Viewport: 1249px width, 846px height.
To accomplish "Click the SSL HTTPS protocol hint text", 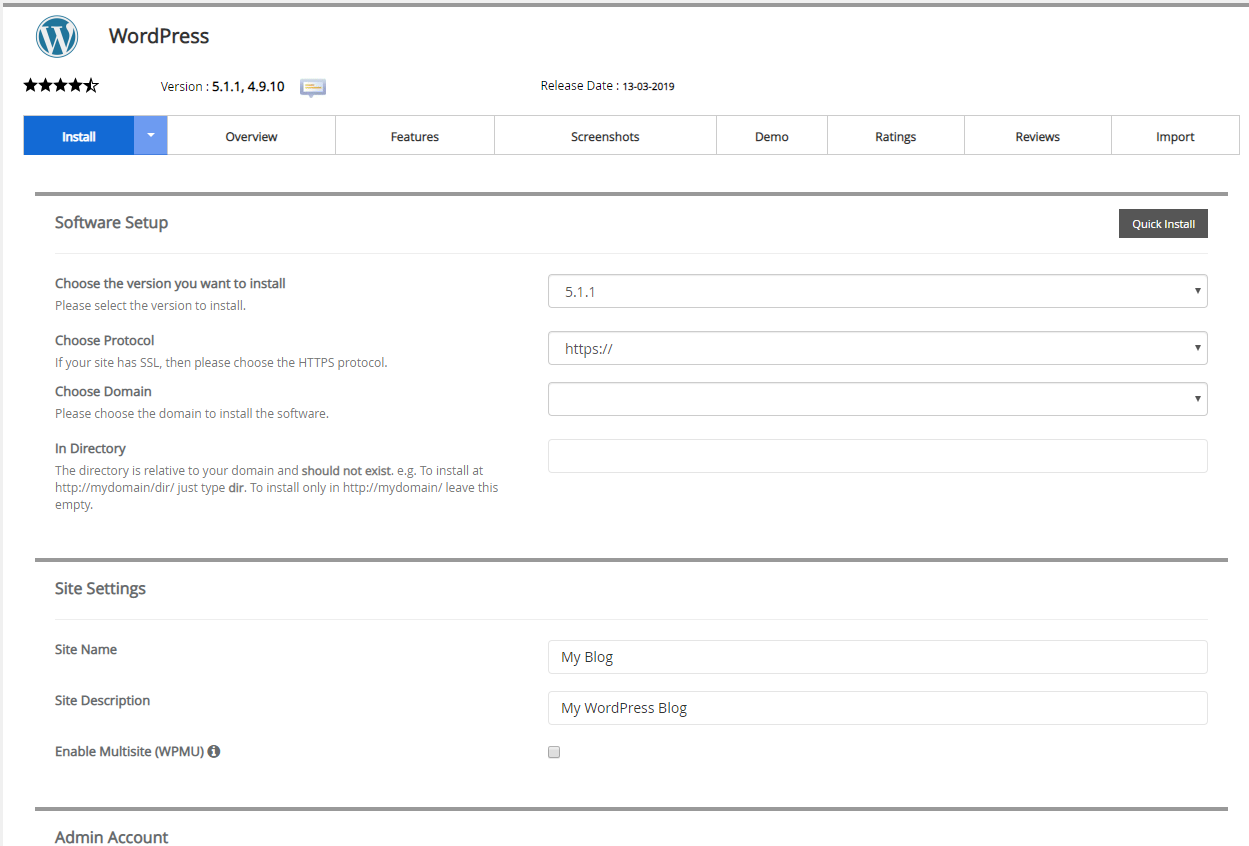I will (221, 363).
